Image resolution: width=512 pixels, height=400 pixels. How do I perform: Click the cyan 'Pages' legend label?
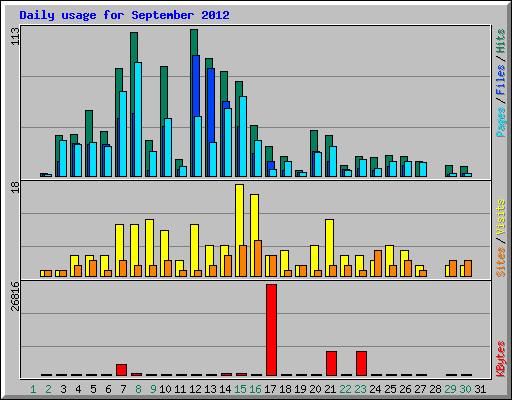tap(501, 122)
